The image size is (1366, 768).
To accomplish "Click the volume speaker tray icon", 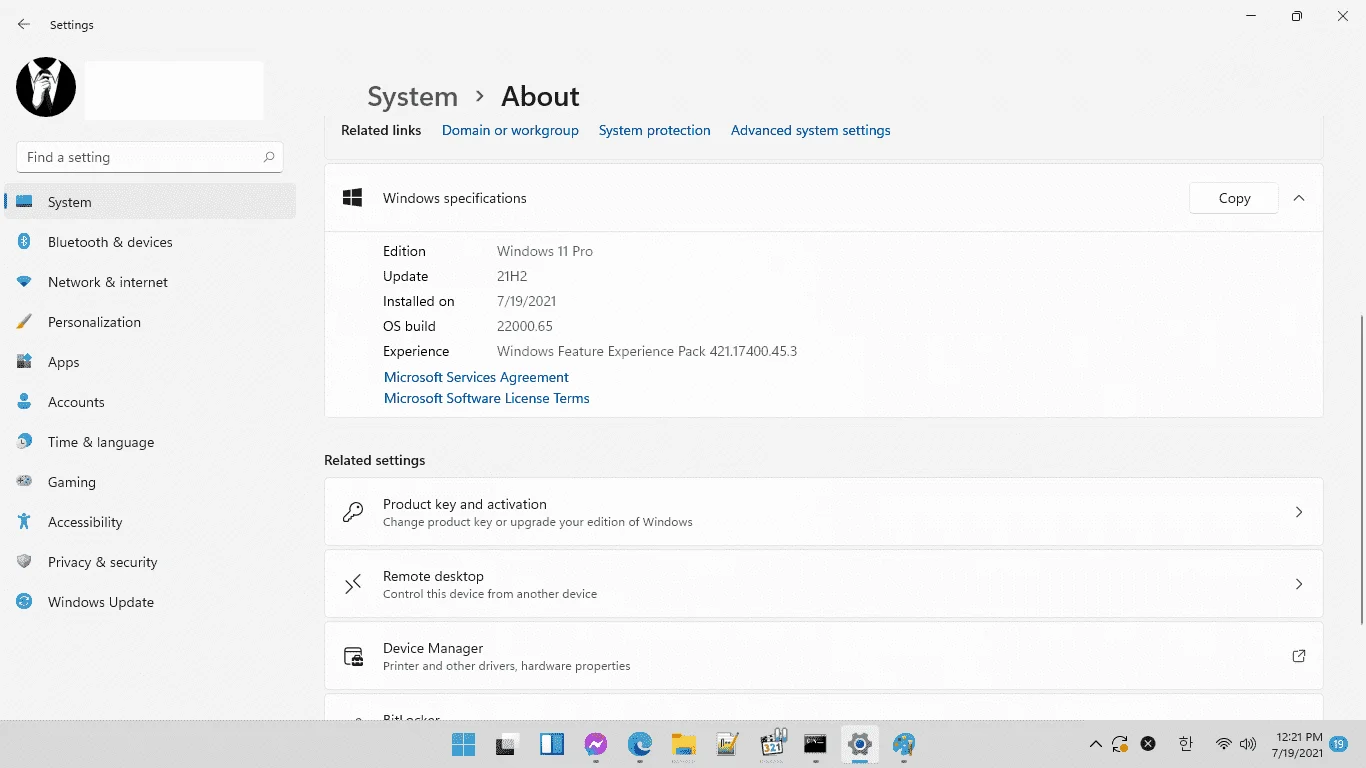I will [x=1247, y=744].
